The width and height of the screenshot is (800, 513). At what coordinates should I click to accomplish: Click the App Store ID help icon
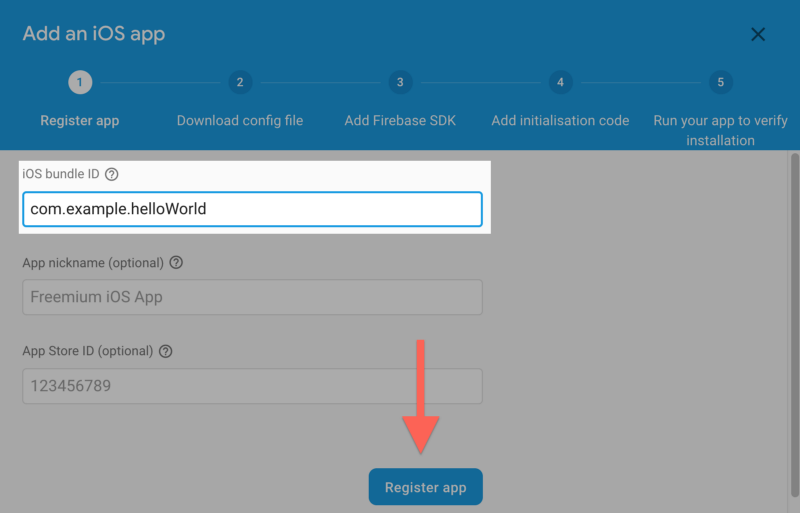pyautogui.click(x=165, y=351)
